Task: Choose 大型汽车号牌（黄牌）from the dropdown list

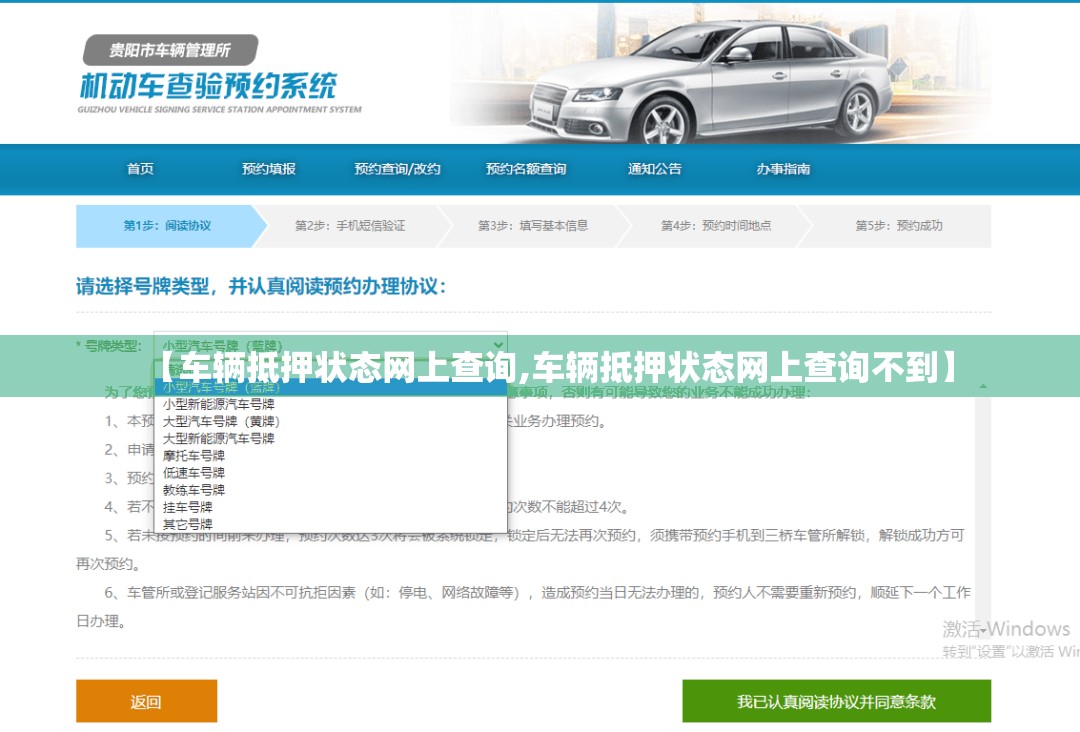Action: tap(331, 421)
